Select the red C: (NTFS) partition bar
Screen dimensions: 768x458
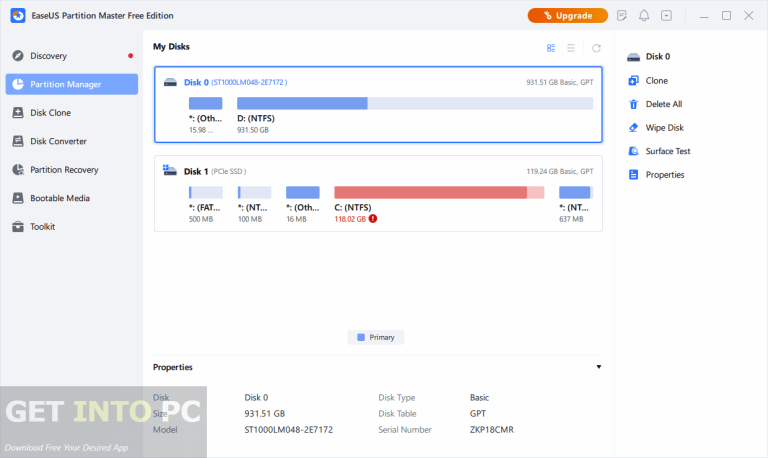point(439,193)
